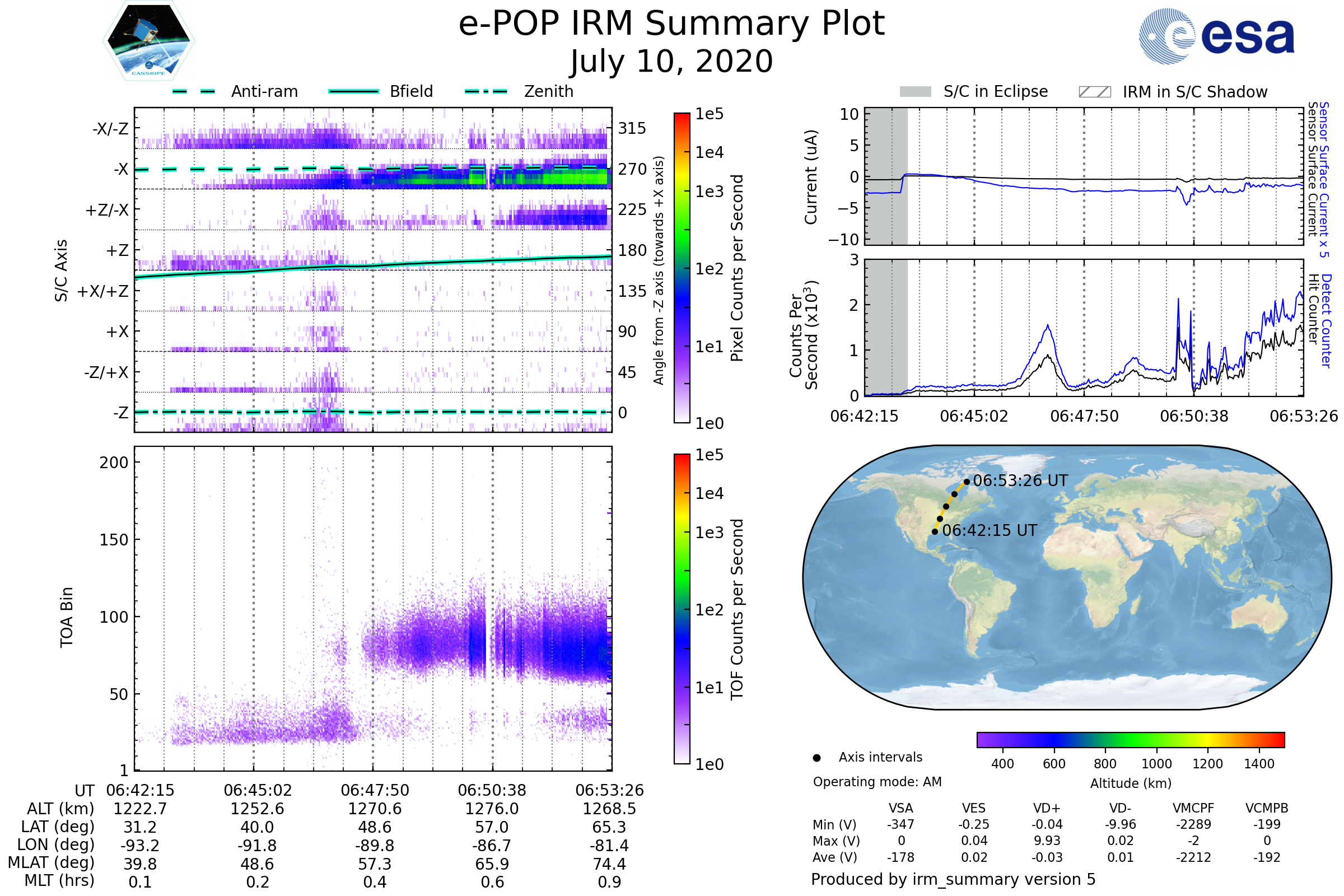Viewport: 1344px width, 896px height.
Task: Click the VMCPF voltage column header
Action: [x=1193, y=808]
